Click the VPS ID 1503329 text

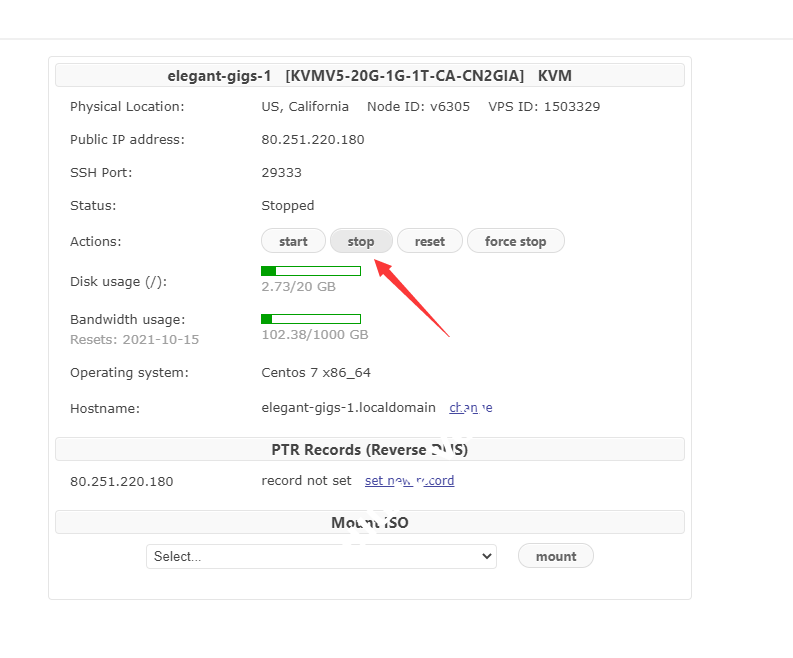coord(544,107)
